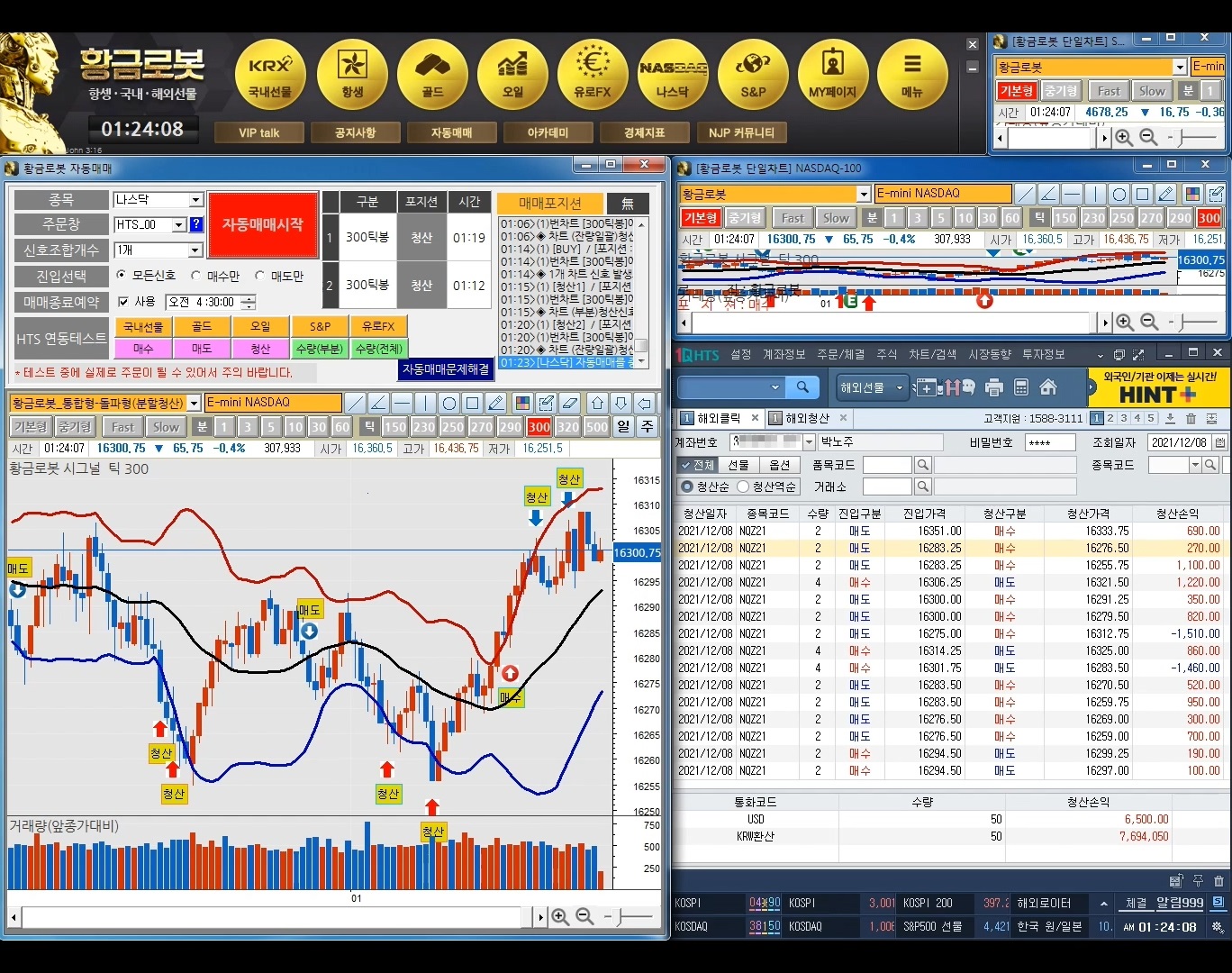Open account number dropdown in HTS
The height and width of the screenshot is (973, 1232).
pos(809,442)
